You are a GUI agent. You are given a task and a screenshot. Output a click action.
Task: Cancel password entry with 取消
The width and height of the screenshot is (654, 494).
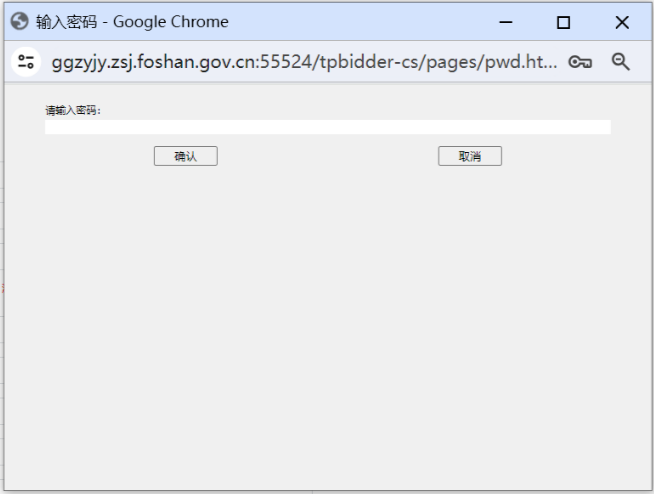470,156
